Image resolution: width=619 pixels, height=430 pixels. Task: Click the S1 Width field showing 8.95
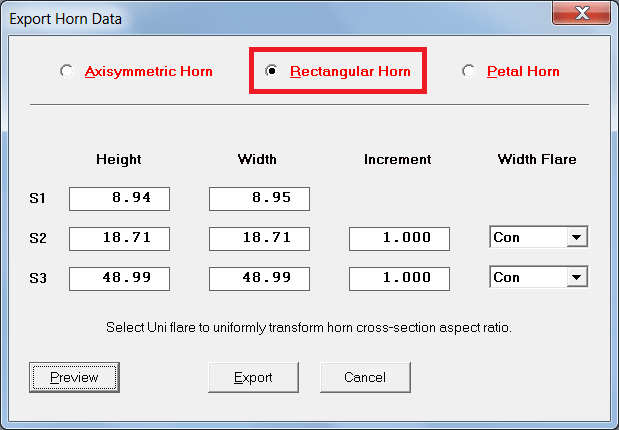[x=259, y=199]
